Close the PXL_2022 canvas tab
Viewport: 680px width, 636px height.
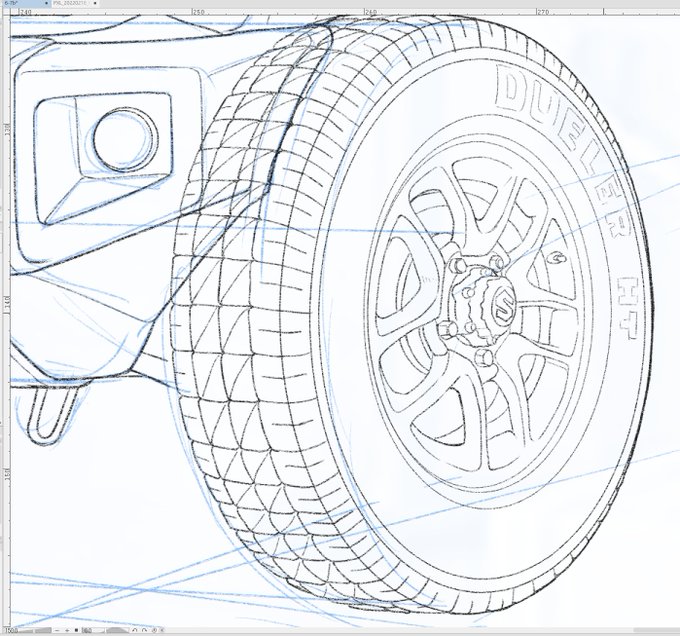(x=95, y=3)
